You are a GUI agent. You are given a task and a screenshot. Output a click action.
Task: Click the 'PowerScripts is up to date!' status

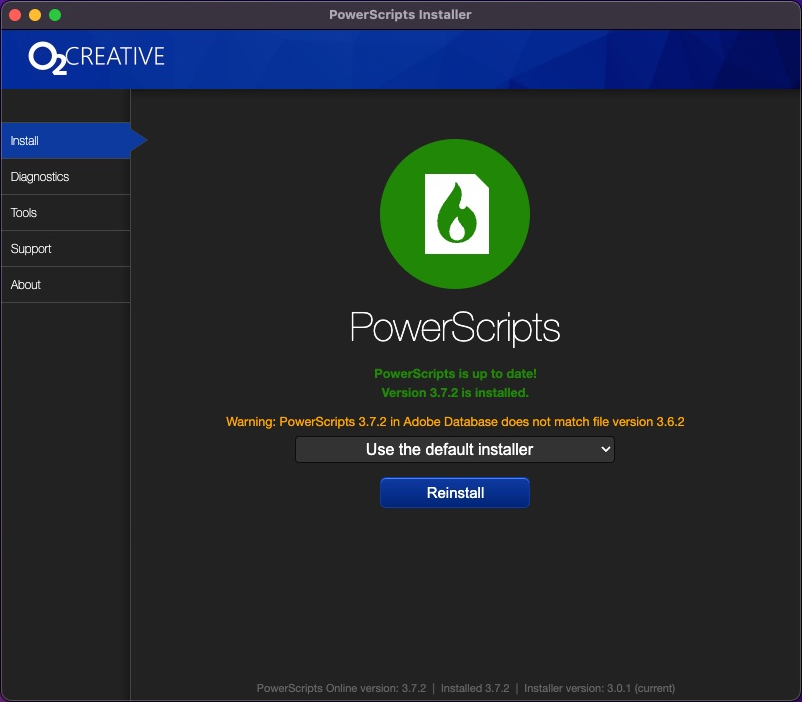point(455,373)
